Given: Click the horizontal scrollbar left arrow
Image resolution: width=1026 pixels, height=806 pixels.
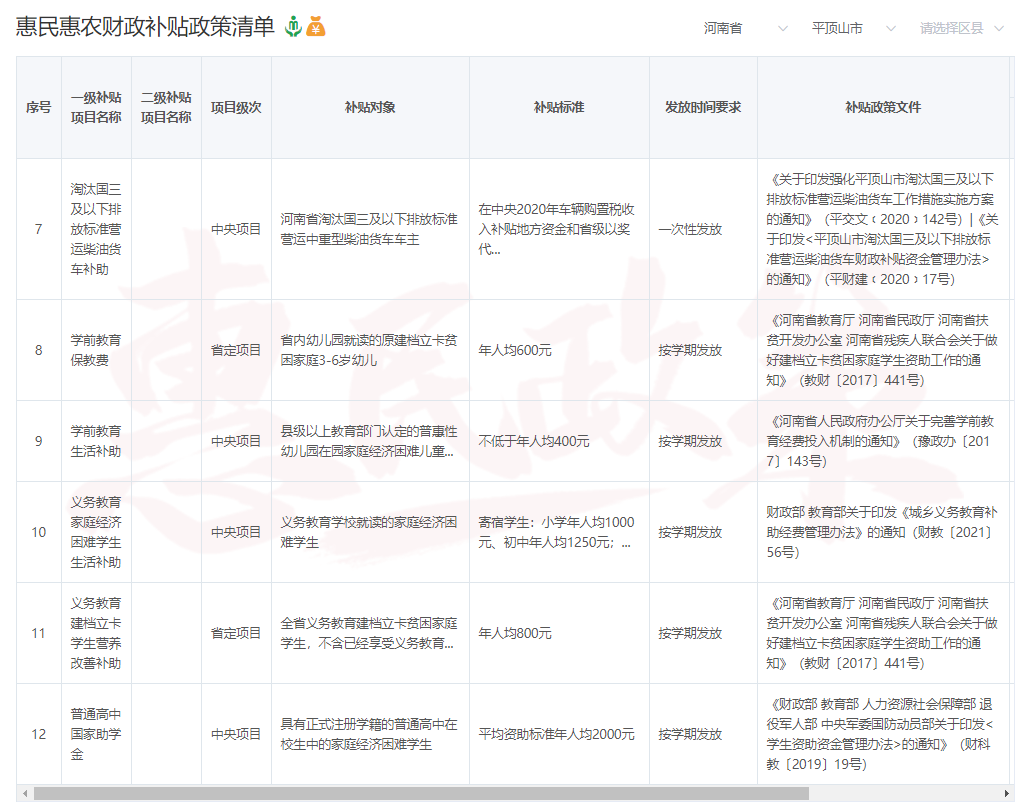Looking at the screenshot, I should click(x=25, y=794).
